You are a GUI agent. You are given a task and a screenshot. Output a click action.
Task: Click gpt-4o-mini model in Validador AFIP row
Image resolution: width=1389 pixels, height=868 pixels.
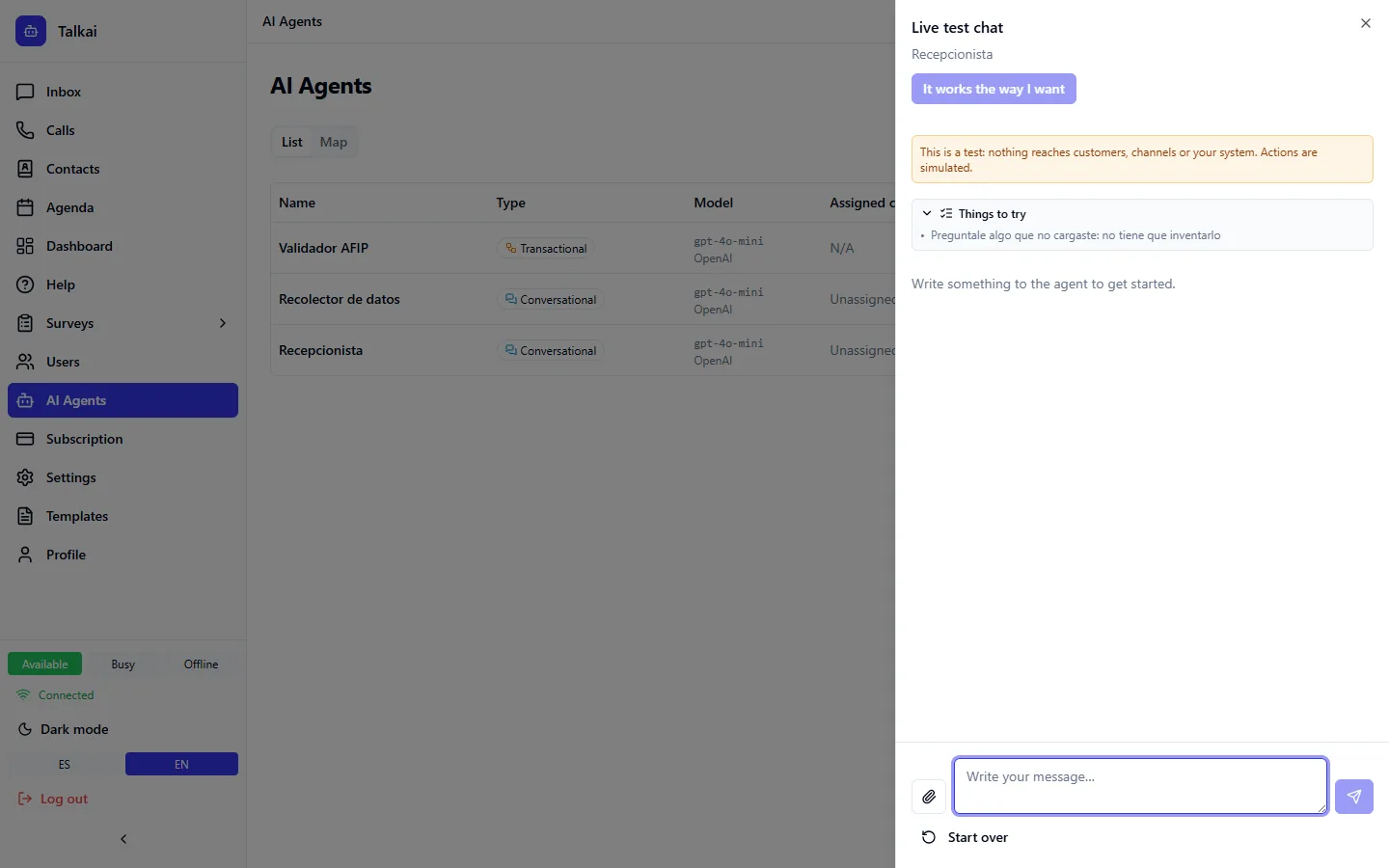coord(728,241)
